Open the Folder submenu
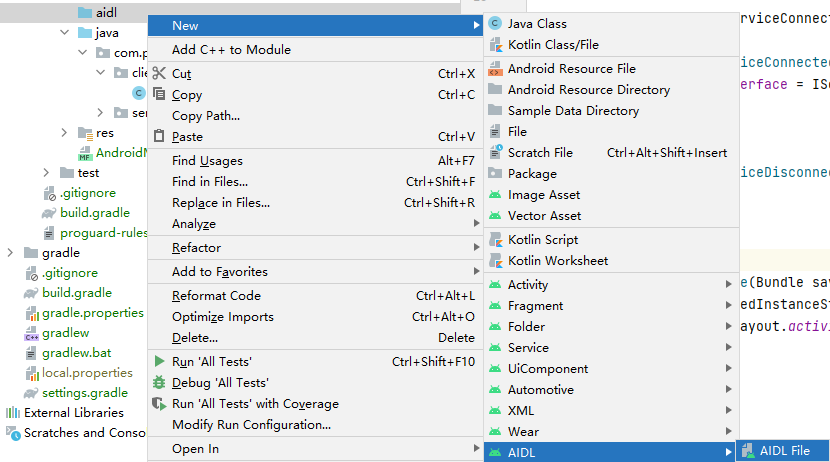Viewport: 830px width, 462px height. [x=611, y=327]
